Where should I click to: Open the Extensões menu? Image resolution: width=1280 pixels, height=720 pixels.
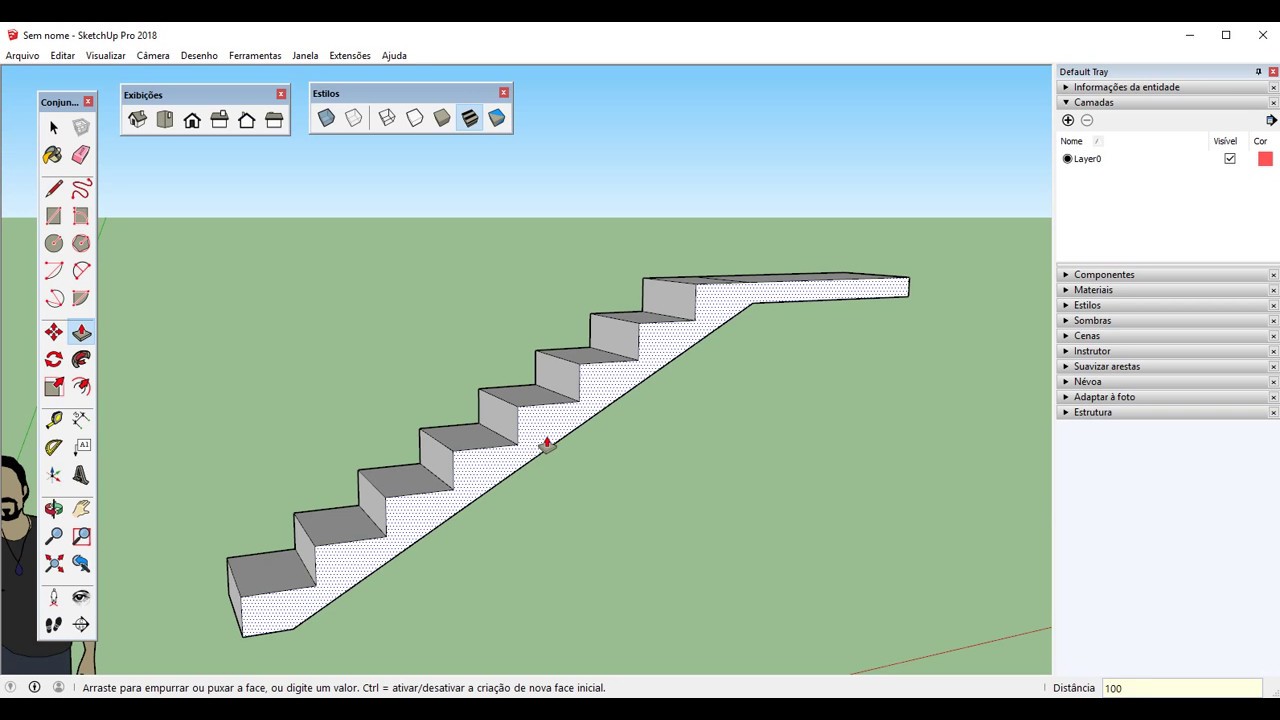(x=350, y=56)
